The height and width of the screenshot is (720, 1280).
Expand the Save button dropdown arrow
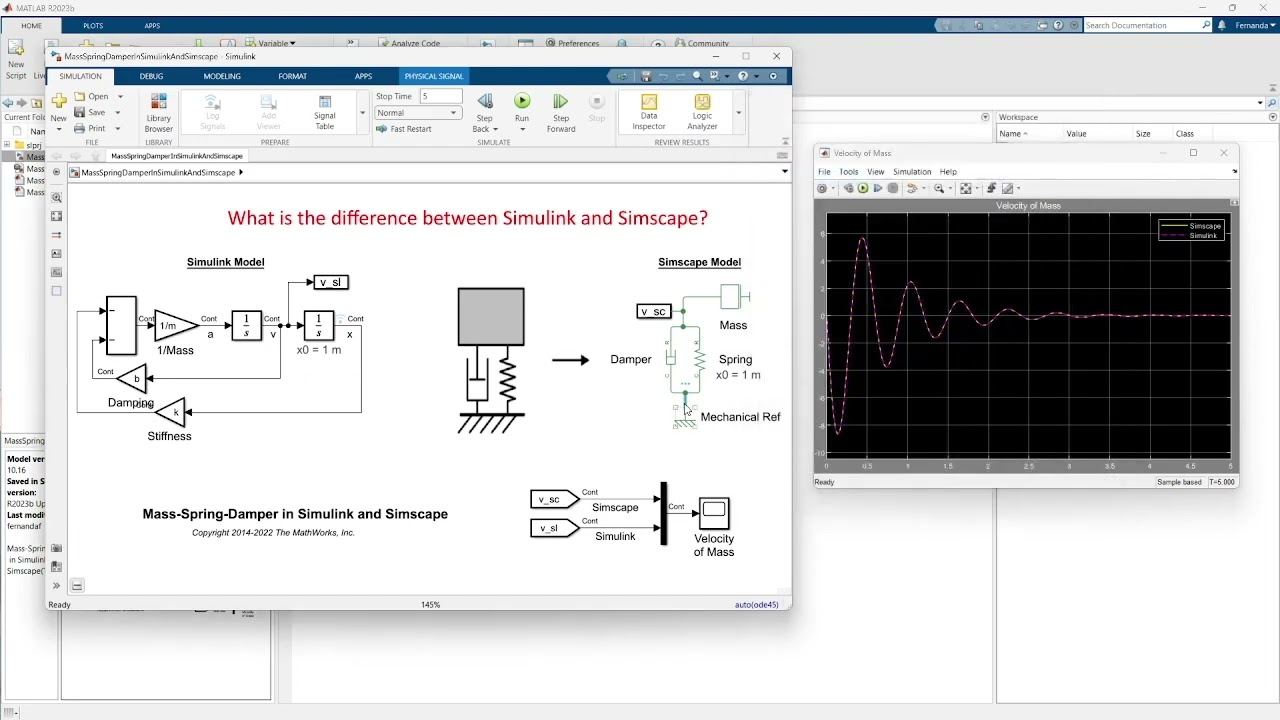coord(119,113)
